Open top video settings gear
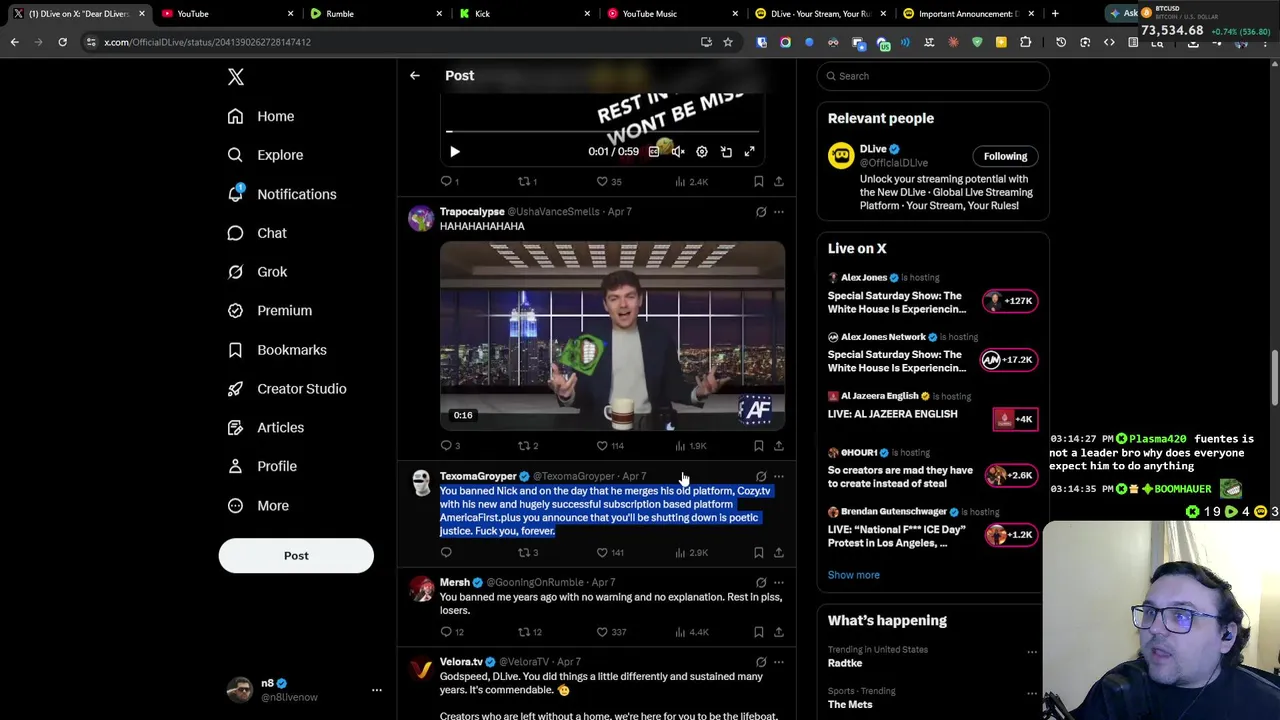This screenshot has width=1280, height=720. pos(702,152)
